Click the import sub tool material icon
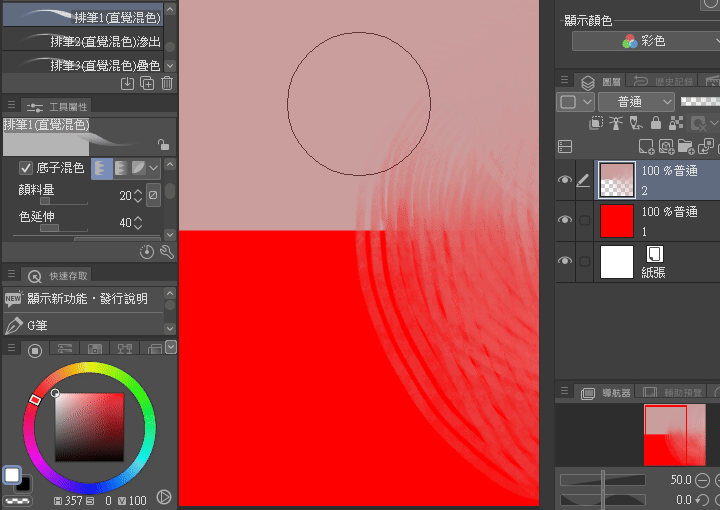The height and width of the screenshot is (510, 720). click(x=127, y=84)
